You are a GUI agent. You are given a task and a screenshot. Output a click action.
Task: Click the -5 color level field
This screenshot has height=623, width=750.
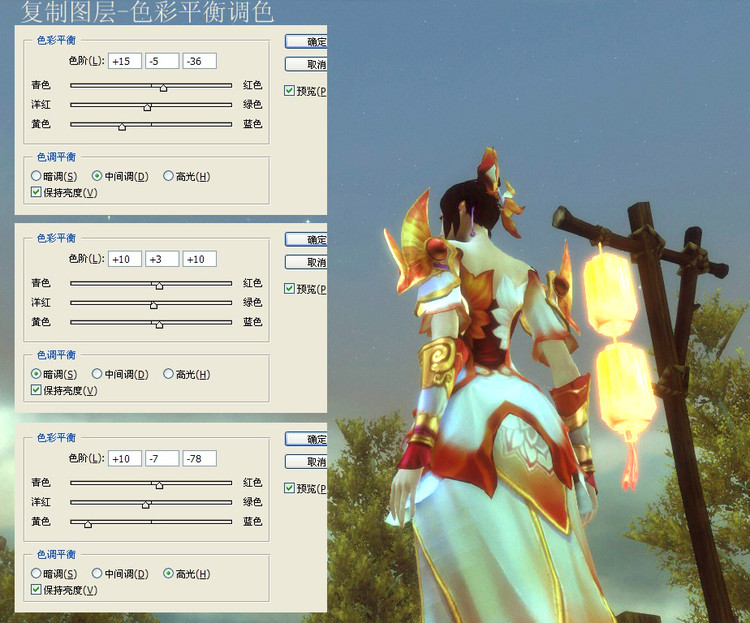[x=162, y=61]
